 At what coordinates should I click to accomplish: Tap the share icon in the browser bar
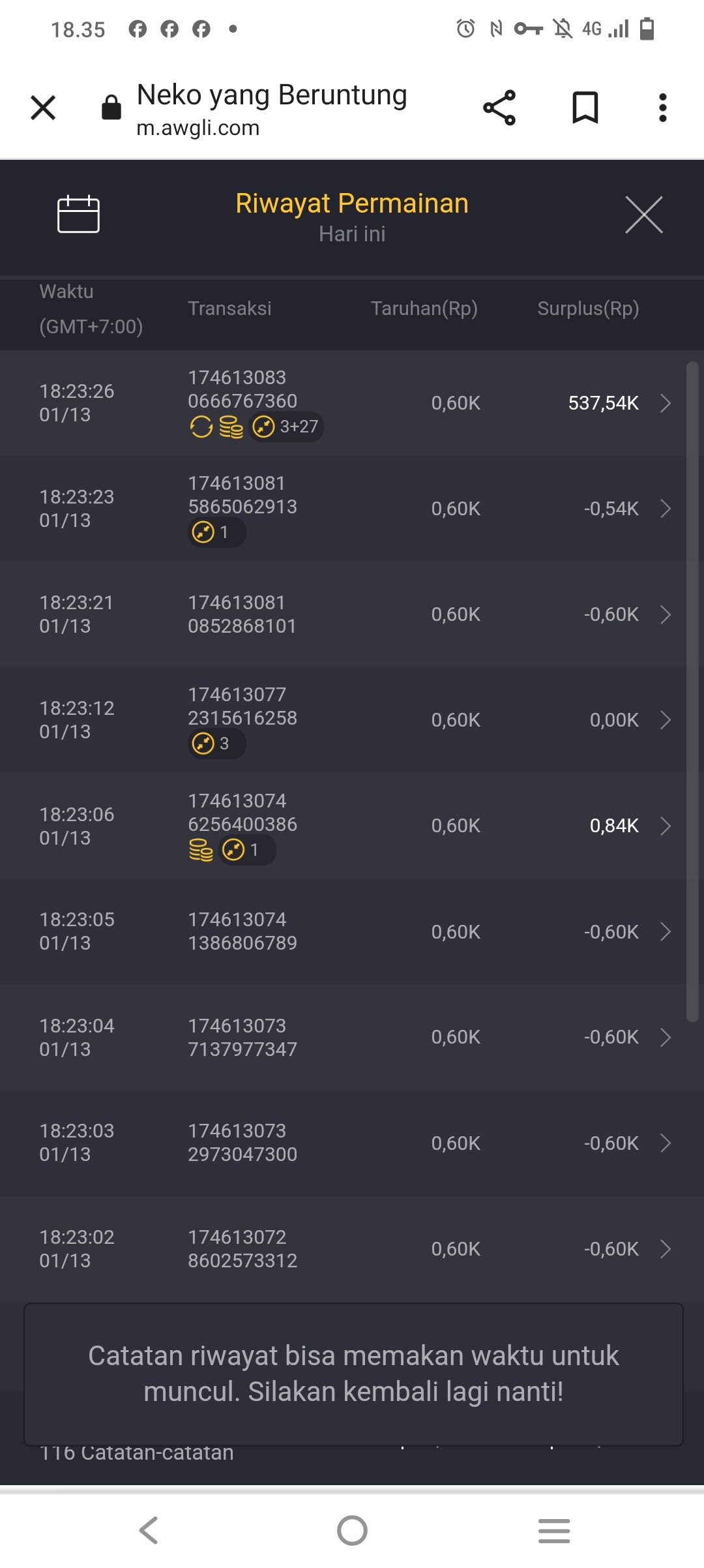point(499,108)
